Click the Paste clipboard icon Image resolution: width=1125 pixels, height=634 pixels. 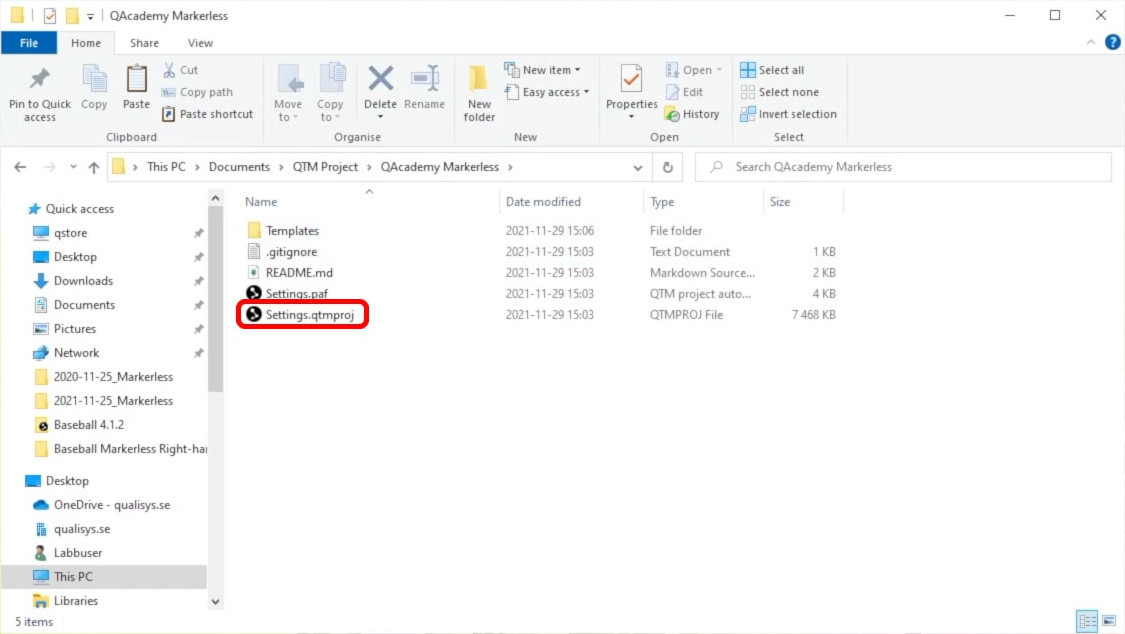click(x=136, y=80)
